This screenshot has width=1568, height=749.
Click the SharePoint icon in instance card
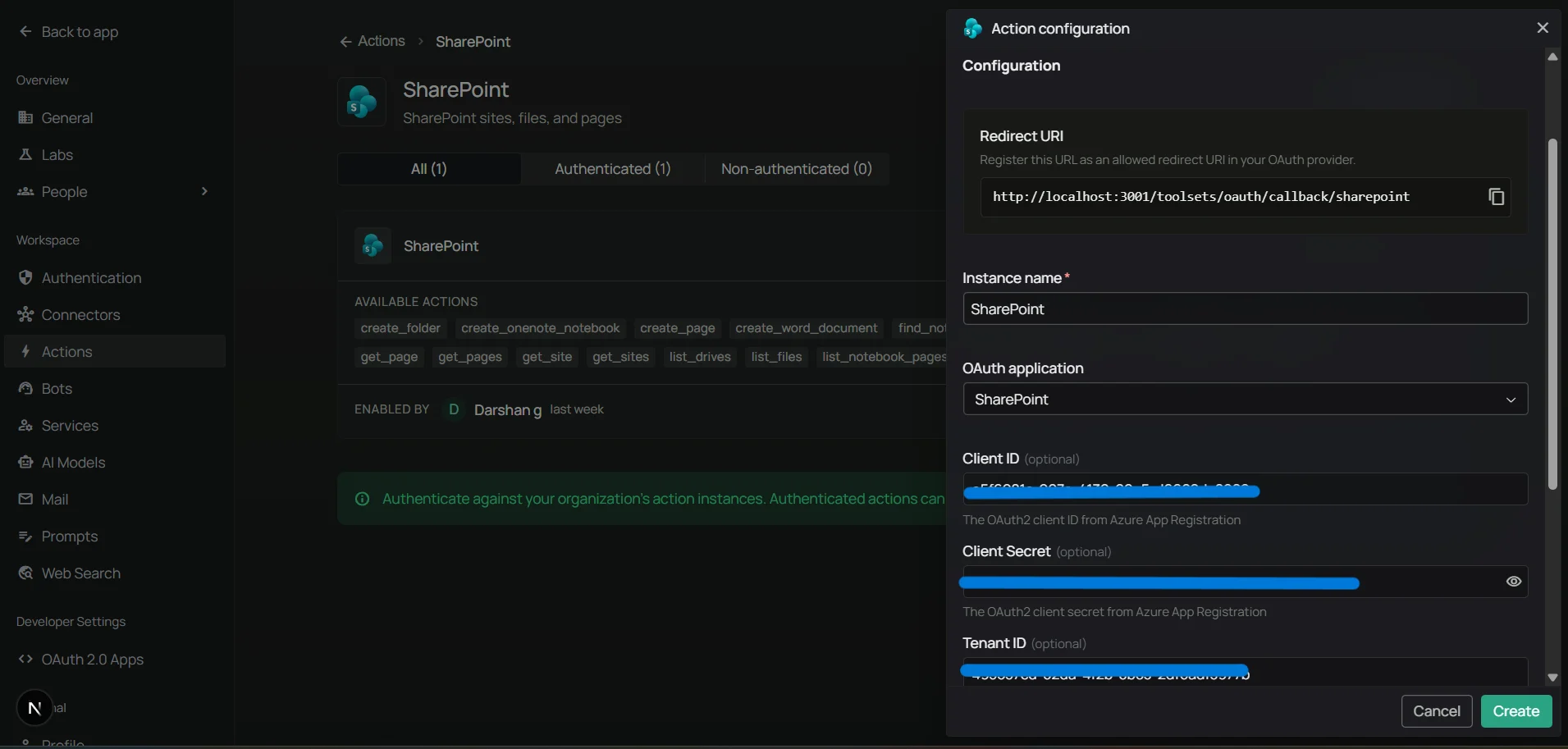tap(373, 245)
